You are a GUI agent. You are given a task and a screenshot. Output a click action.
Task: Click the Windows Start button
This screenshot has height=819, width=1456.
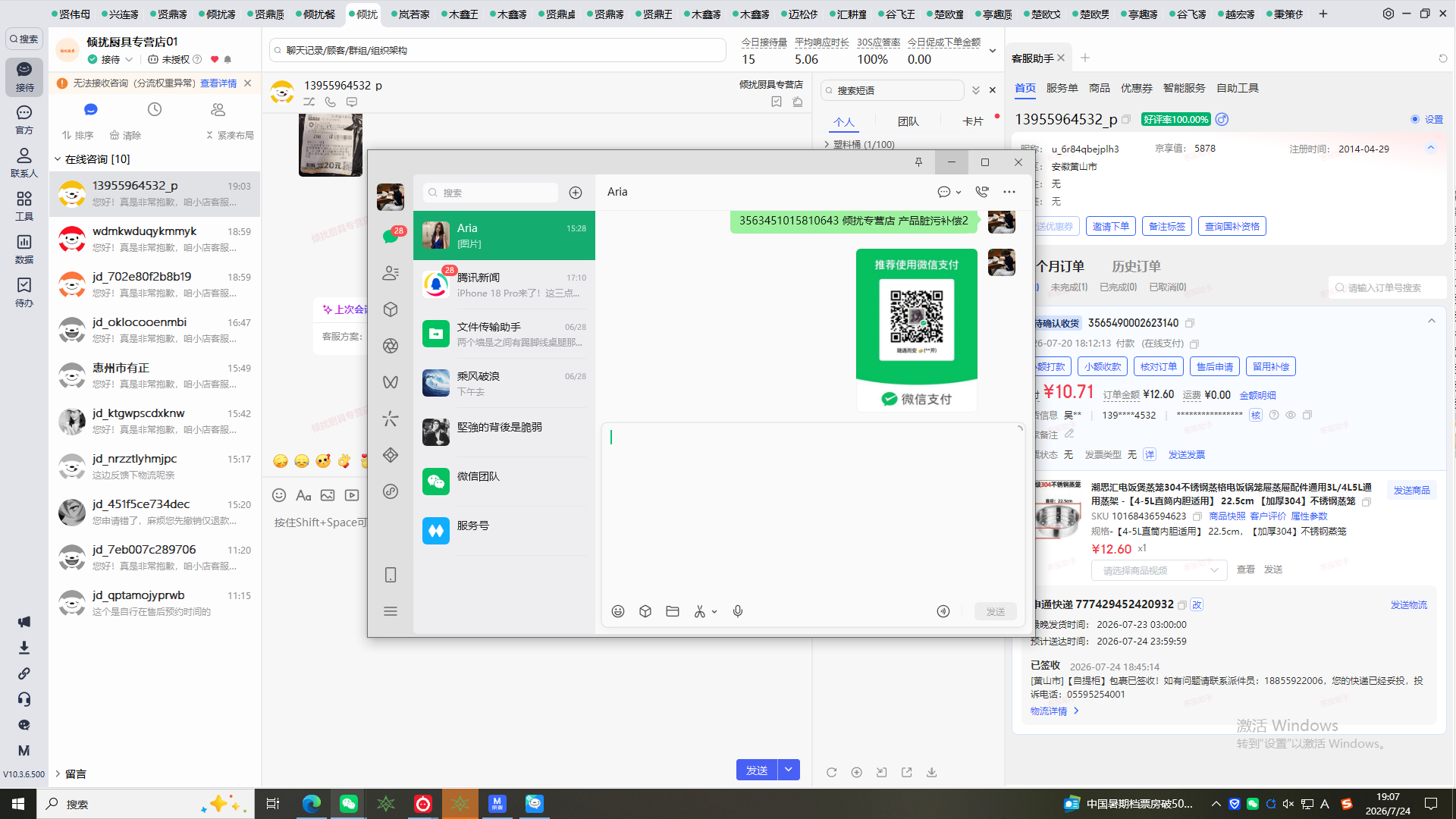click(18, 804)
